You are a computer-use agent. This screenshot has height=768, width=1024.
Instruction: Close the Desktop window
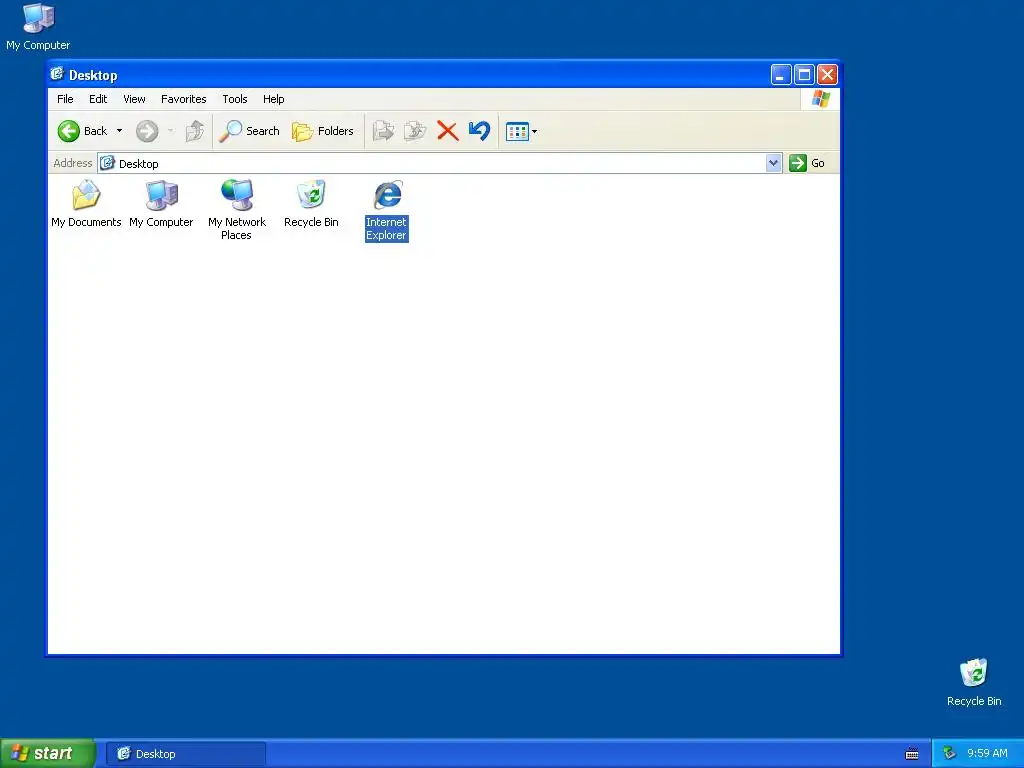[827, 75]
